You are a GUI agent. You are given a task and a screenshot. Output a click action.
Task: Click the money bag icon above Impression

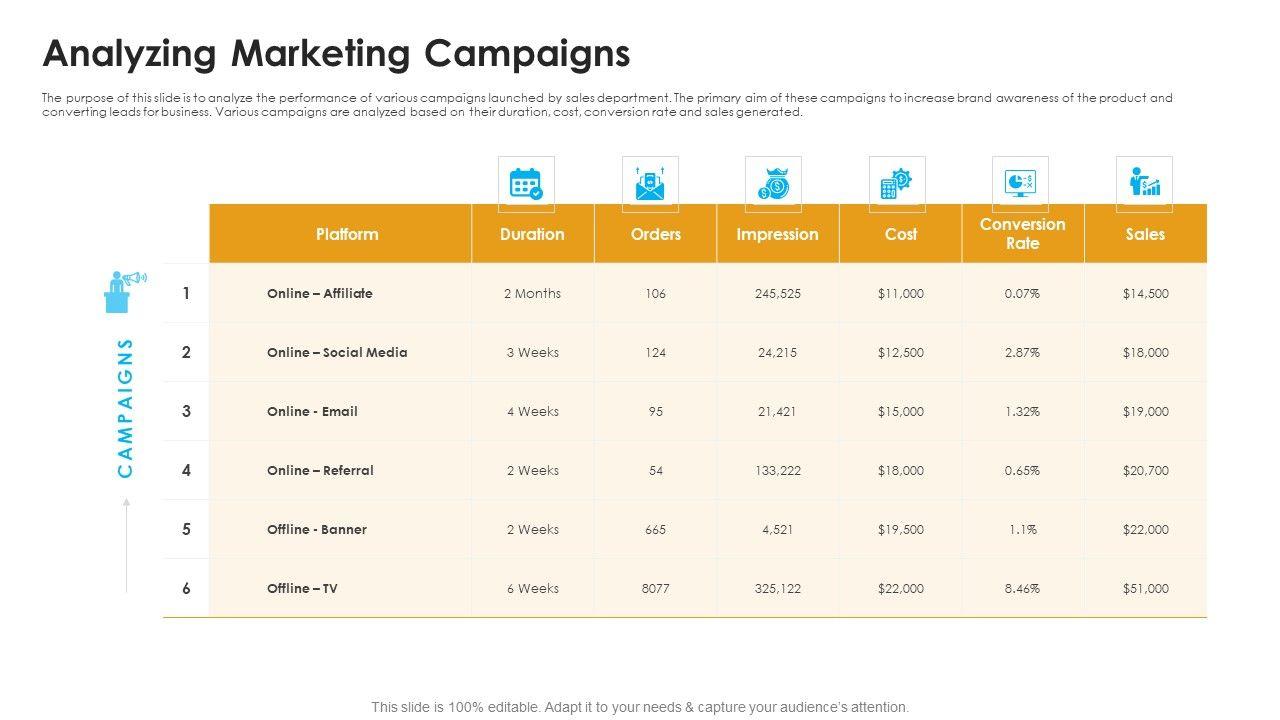pyautogui.click(x=773, y=184)
